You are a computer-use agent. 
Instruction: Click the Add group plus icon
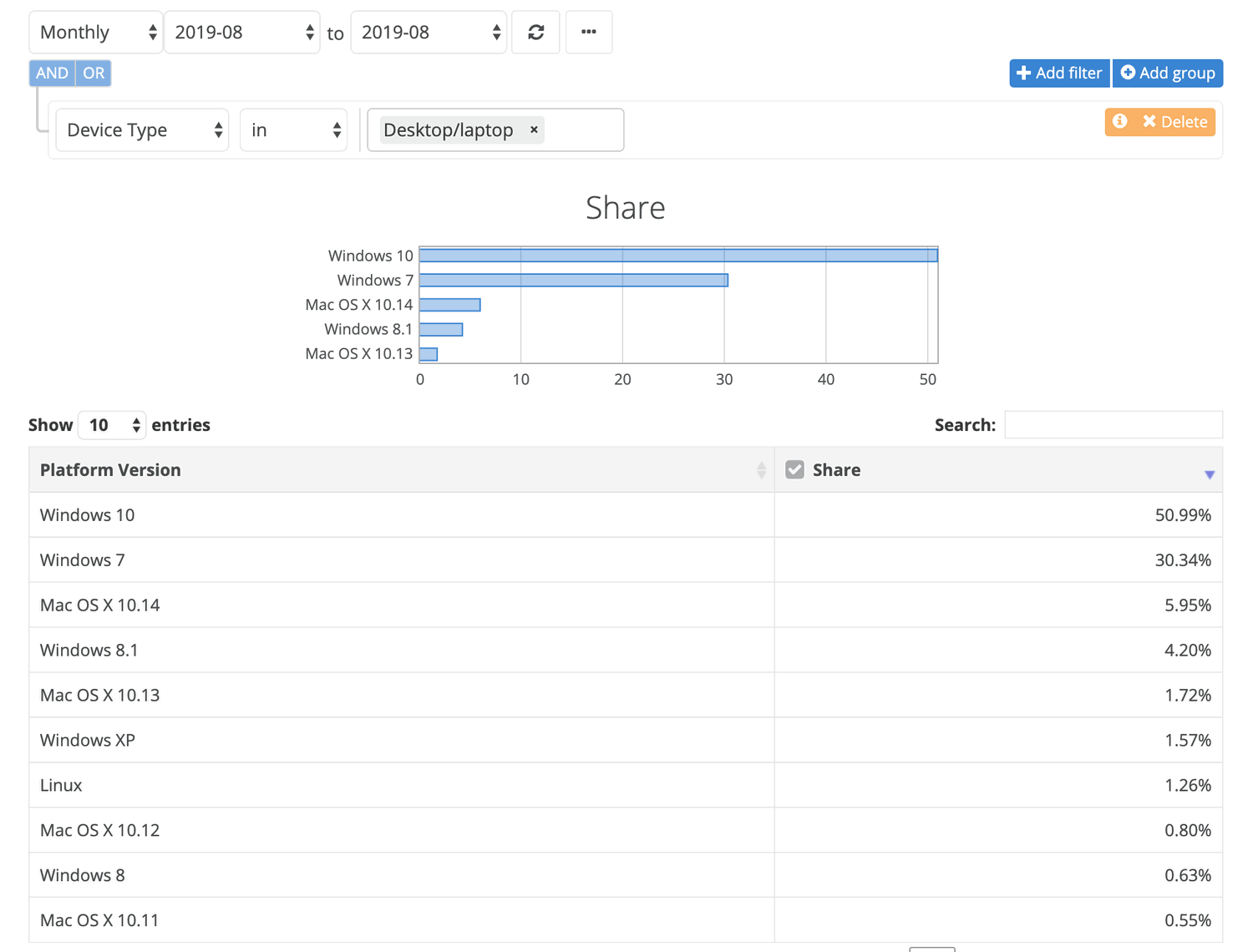(x=1128, y=73)
